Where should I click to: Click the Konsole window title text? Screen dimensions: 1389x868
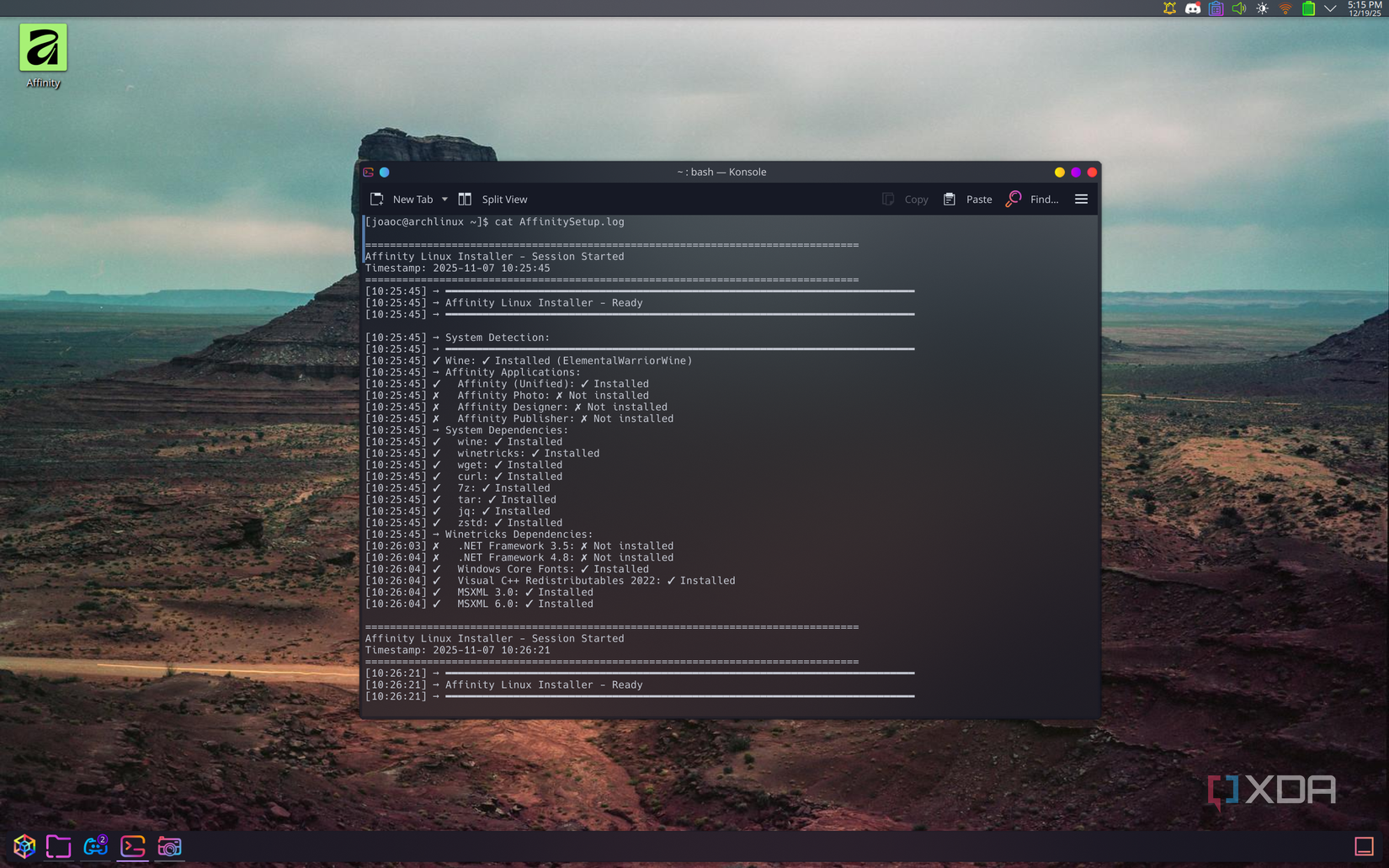[721, 172]
